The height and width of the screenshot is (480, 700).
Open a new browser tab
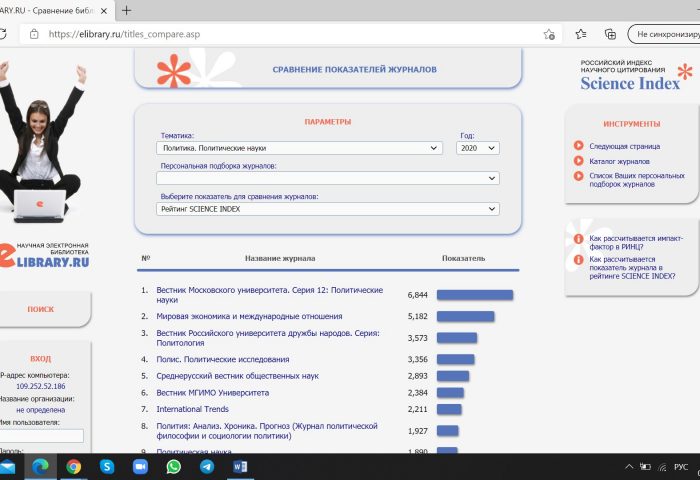(126, 10)
